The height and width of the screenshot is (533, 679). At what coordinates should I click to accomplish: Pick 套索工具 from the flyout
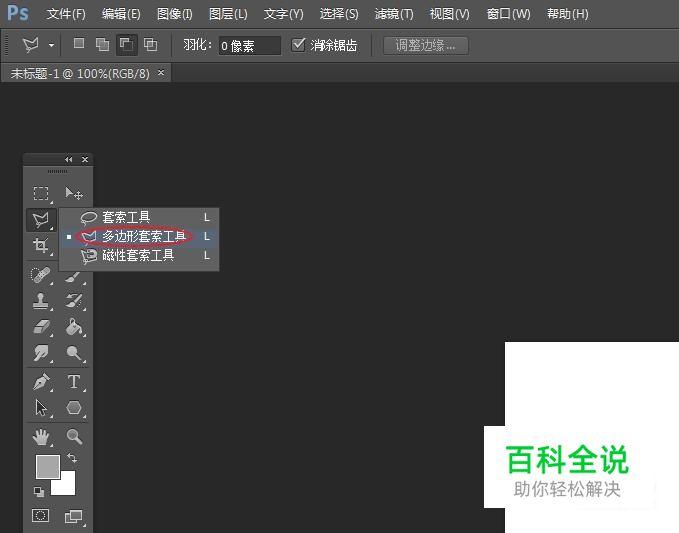tap(139, 217)
